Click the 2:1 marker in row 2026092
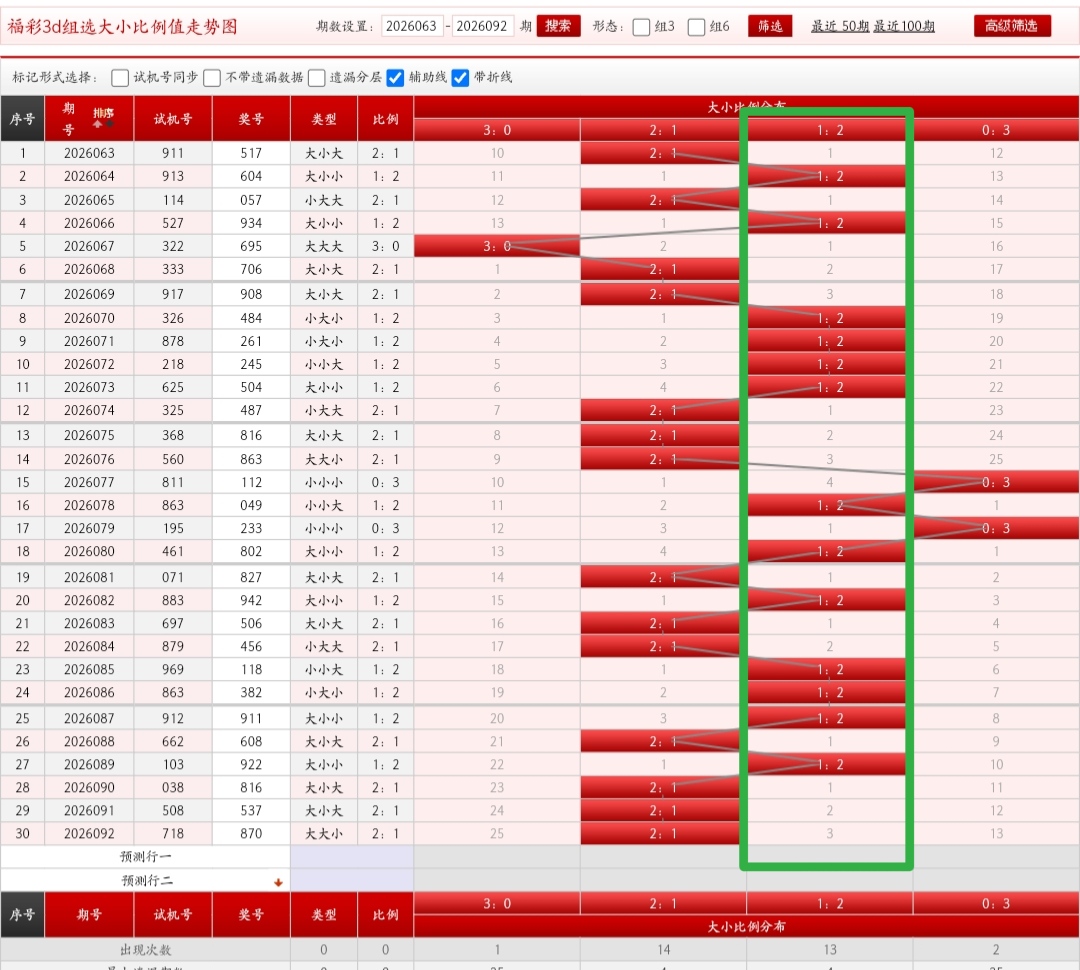This screenshot has height=970, width=1080. click(662, 834)
